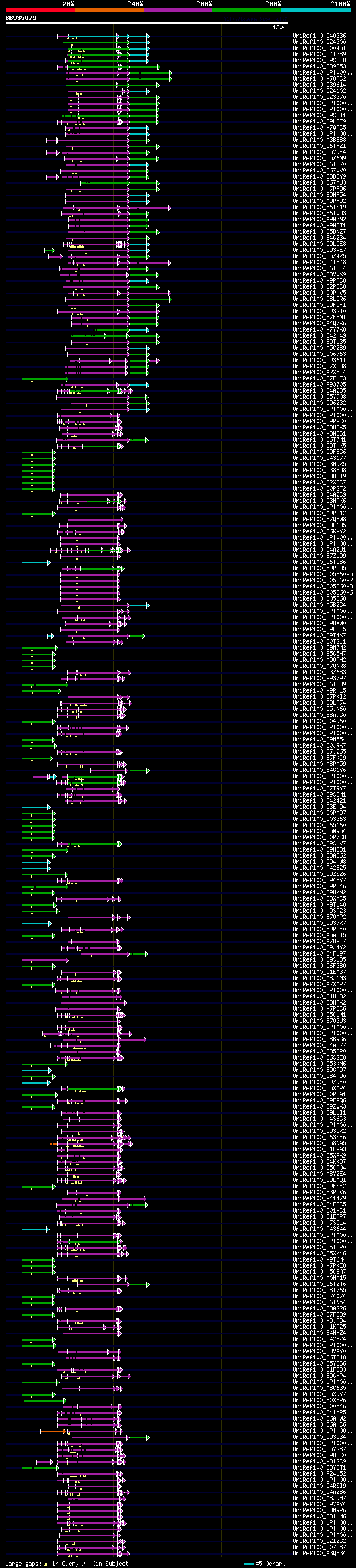
Task: Select hit UniRef100_Q212G2
Action: click(x=319, y=1541)
